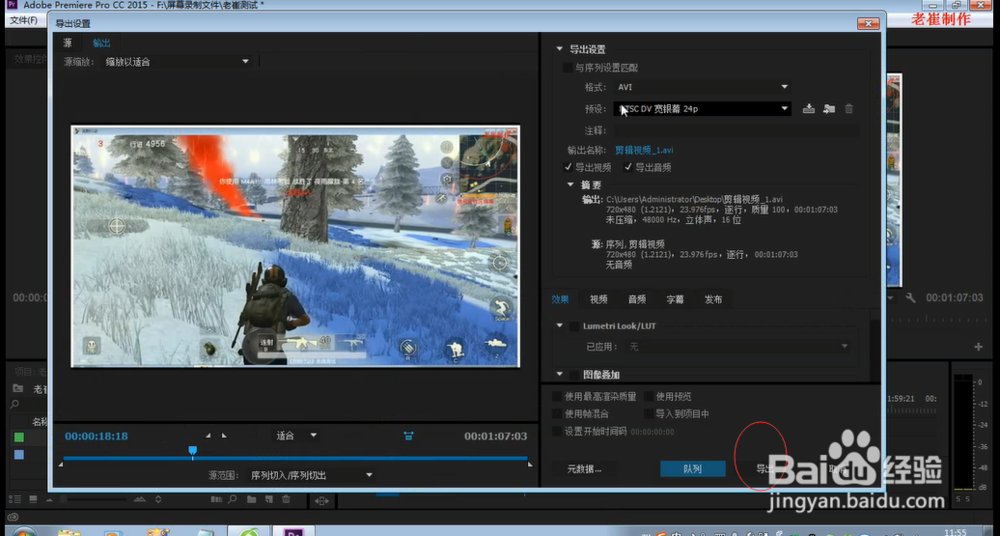This screenshot has height=536, width=1000.
Task: Collapse the Lumetri Look/LUT section
Action: coord(559,326)
